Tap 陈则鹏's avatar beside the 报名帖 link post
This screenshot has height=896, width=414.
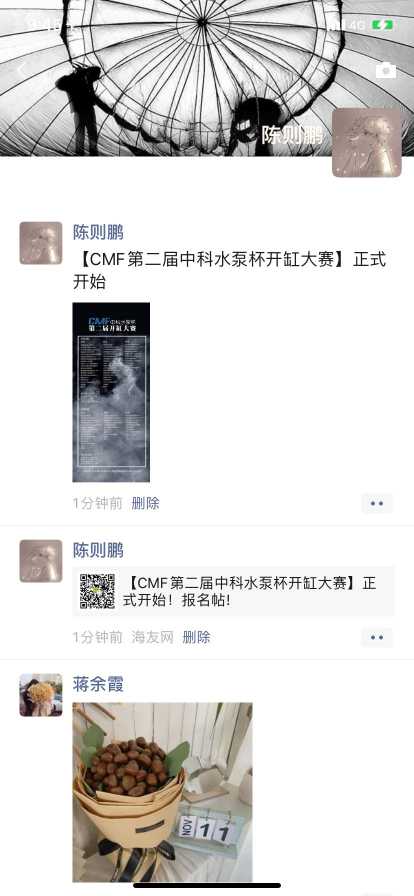click(41, 561)
